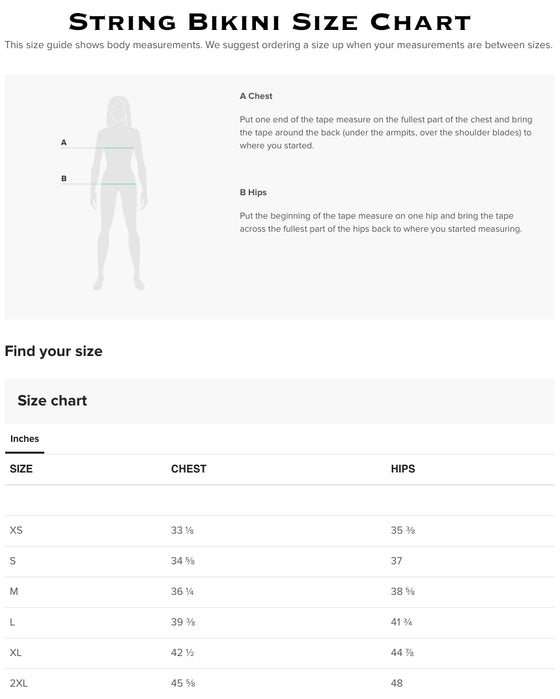Select the Inches tab
Screen dimensions: 560x699
pyautogui.click(x=25, y=439)
